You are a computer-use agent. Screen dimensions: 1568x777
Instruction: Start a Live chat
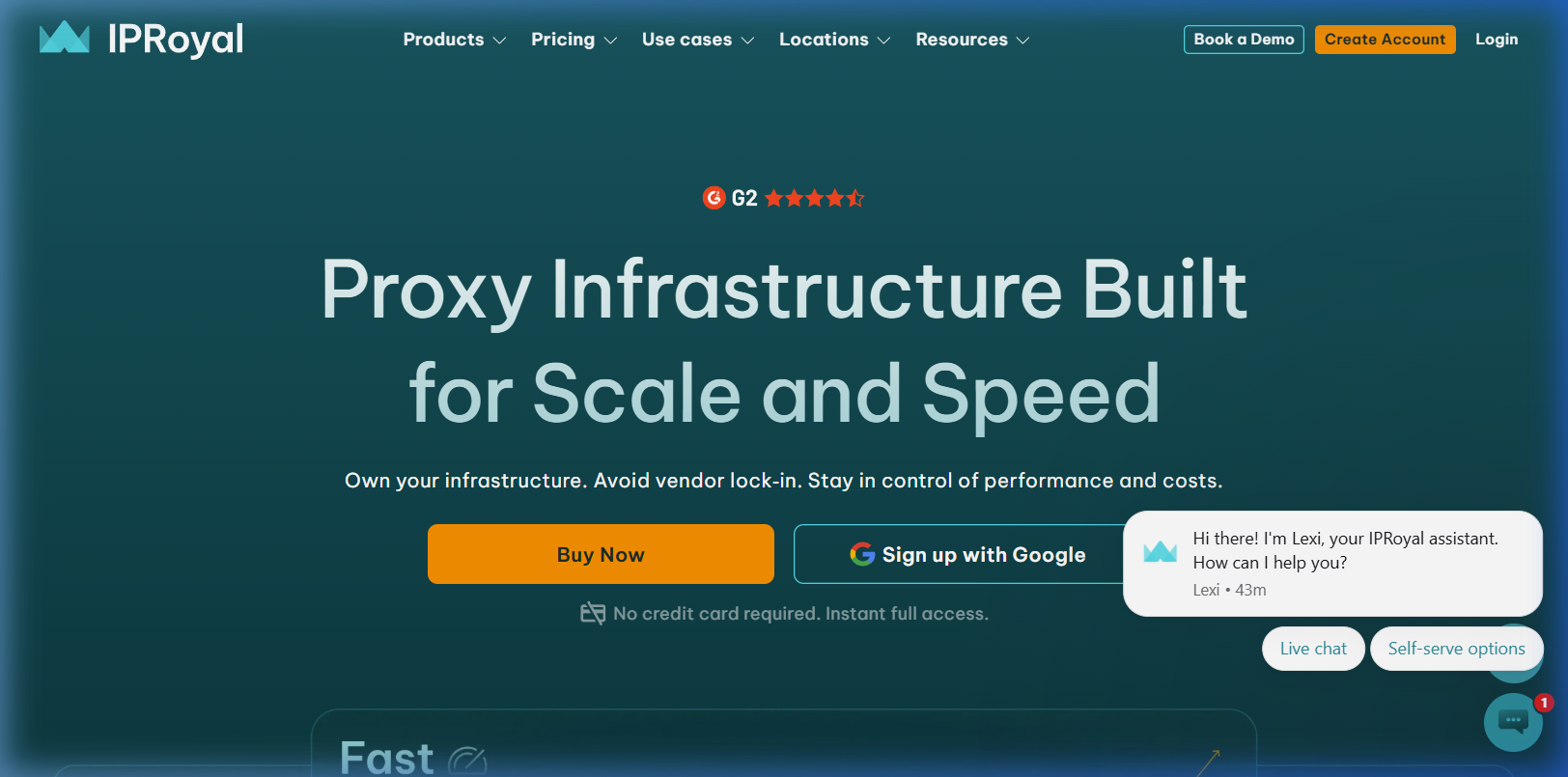[1313, 649]
